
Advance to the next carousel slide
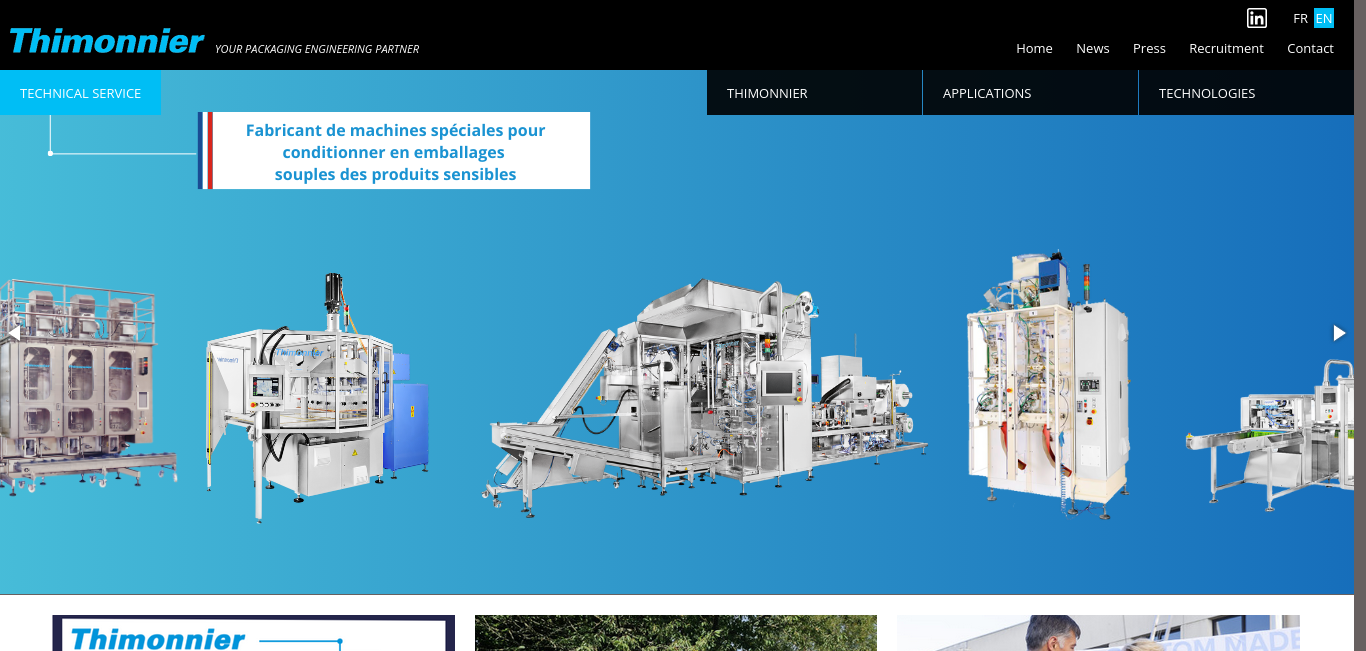coord(1339,333)
